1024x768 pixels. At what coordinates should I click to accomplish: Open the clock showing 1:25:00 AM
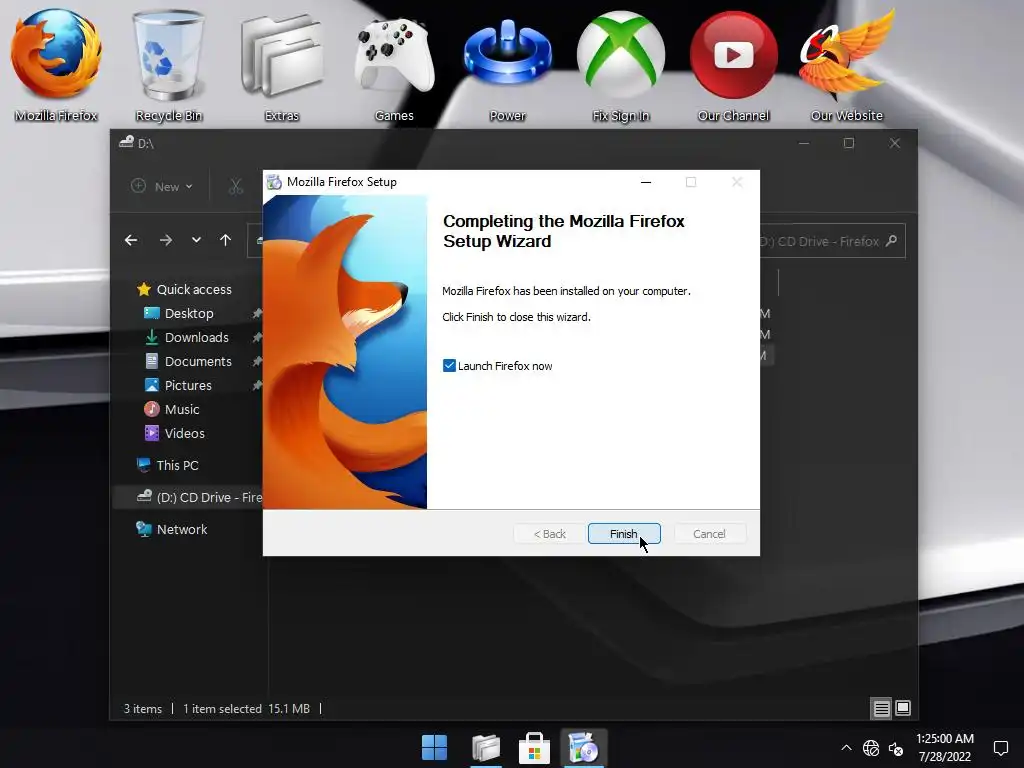point(945,748)
